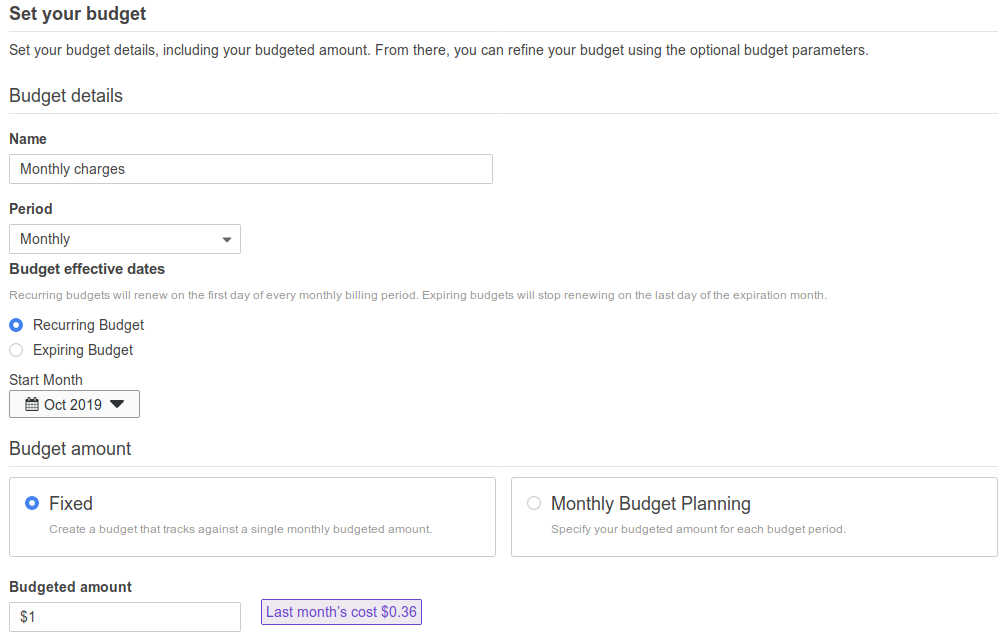The width and height of the screenshot is (1004, 644).
Task: Open the Monthly period selector
Action: click(x=125, y=239)
